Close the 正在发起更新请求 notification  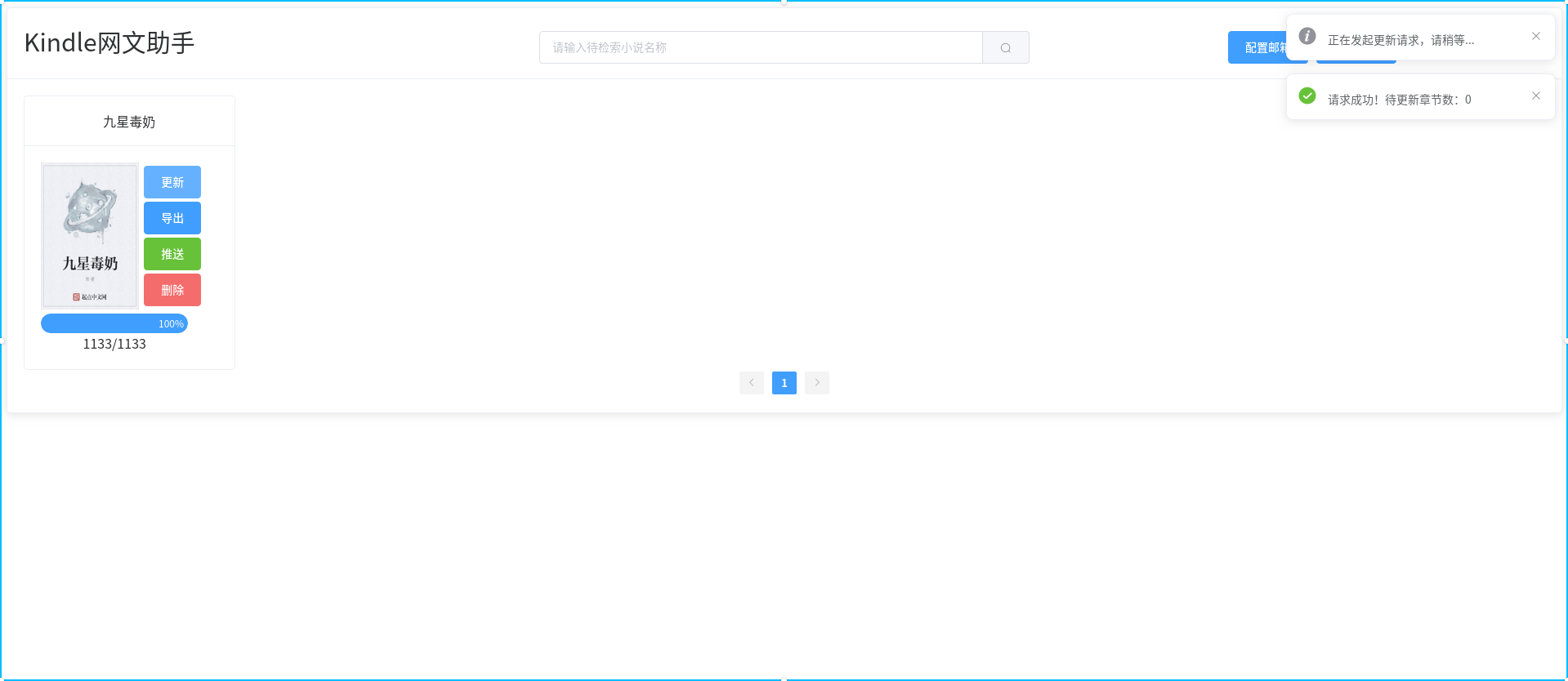(x=1536, y=36)
